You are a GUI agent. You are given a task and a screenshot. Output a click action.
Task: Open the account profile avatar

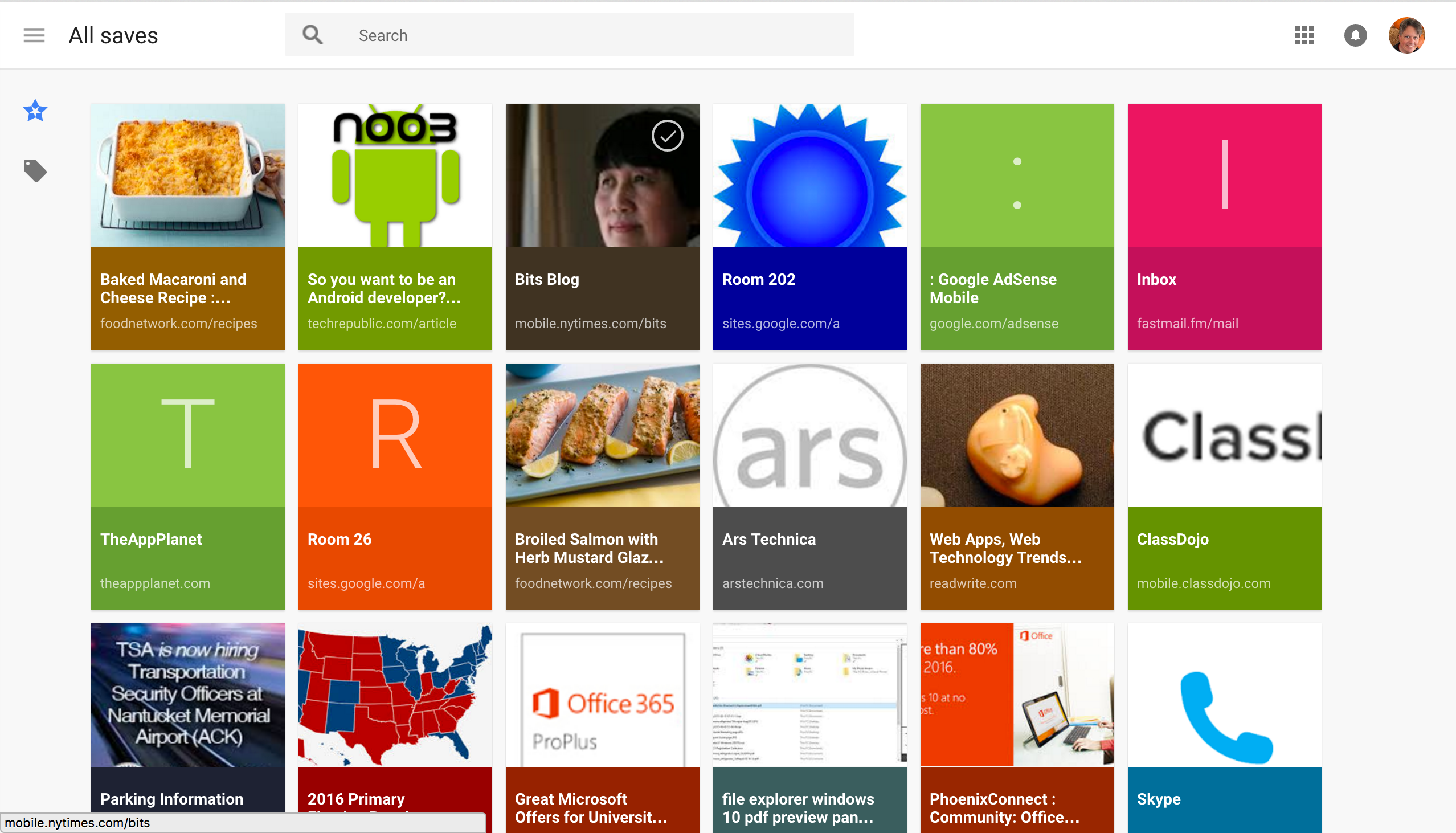[1406, 35]
